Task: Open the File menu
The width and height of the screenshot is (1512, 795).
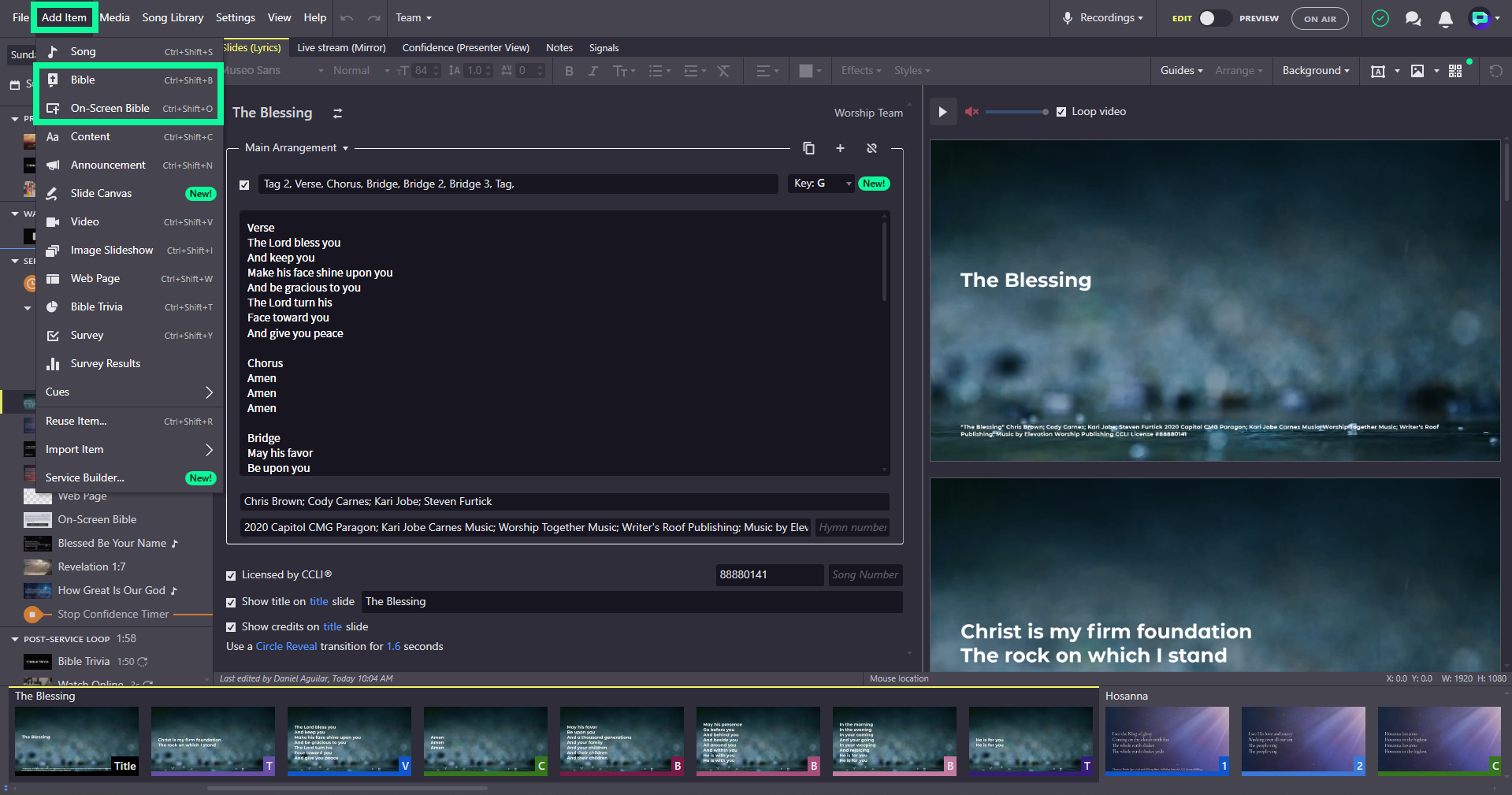Action: (20, 18)
